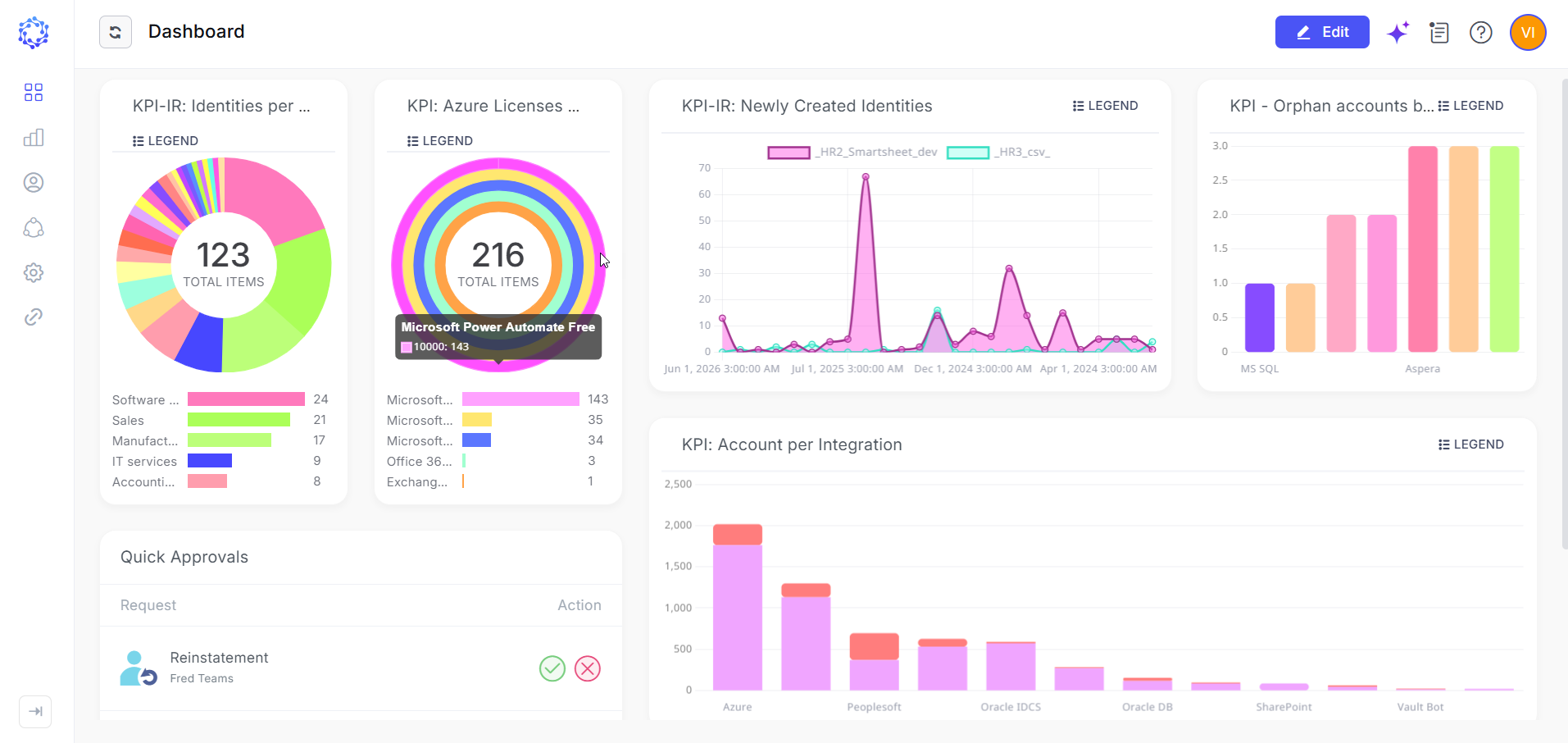Open the help question mark icon
Viewport: 1568px width, 743px height.
[x=1481, y=33]
